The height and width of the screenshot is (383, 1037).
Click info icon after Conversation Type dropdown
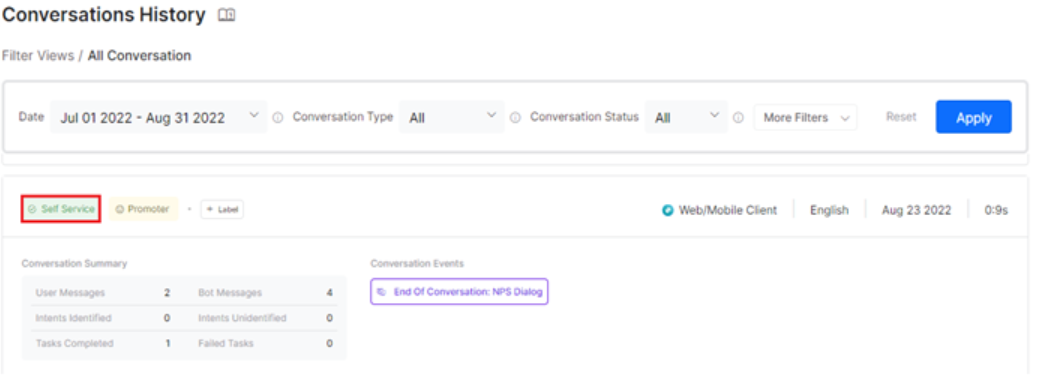pos(515,118)
